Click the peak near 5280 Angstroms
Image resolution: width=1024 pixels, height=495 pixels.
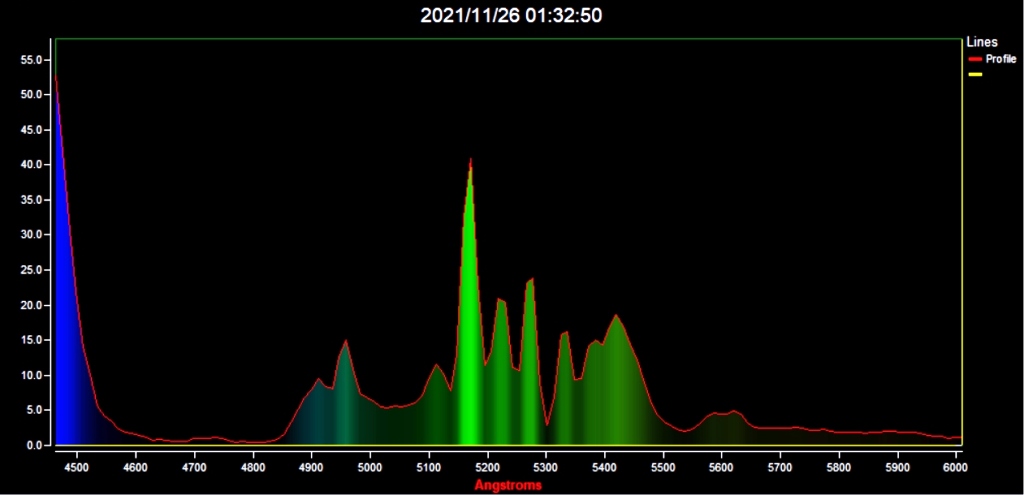pos(531,280)
